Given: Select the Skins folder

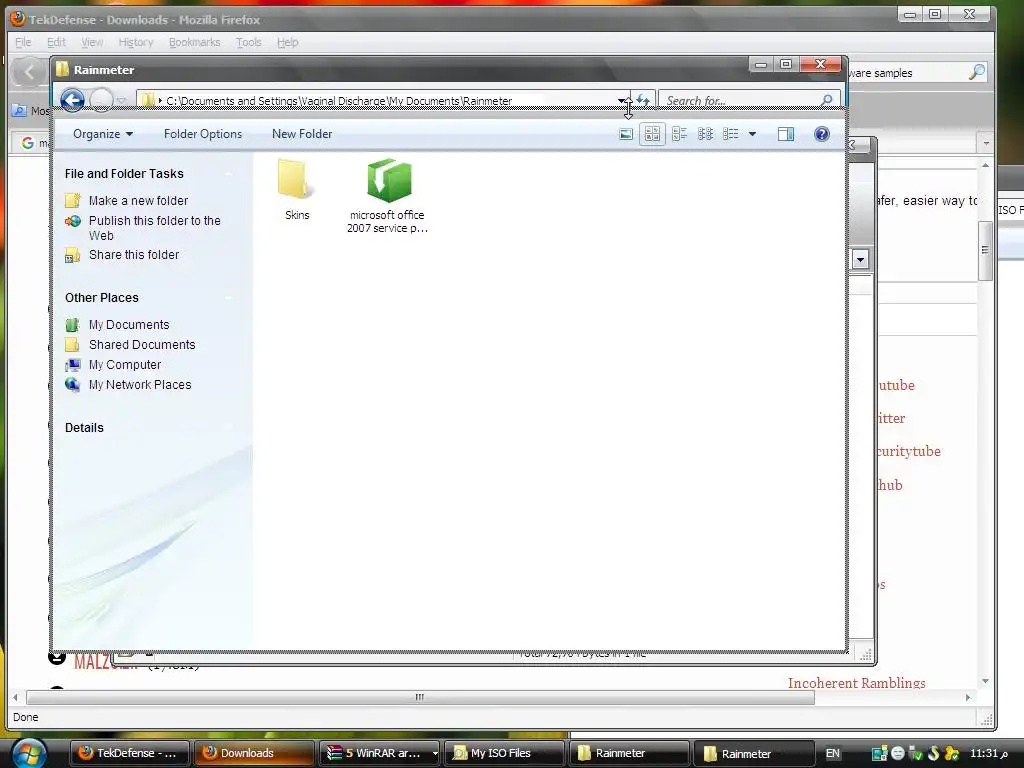Looking at the screenshot, I should coord(296,189).
